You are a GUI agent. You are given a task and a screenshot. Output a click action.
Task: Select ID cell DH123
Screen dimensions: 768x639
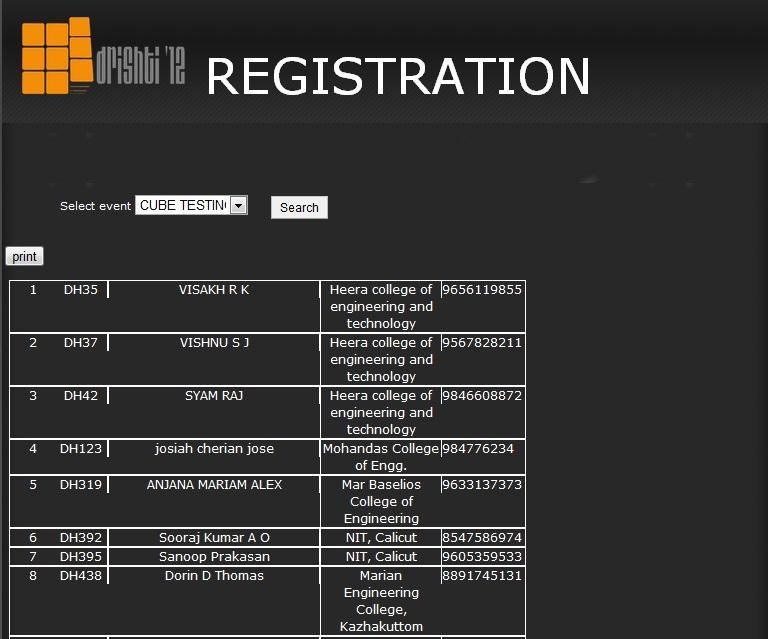click(x=81, y=448)
